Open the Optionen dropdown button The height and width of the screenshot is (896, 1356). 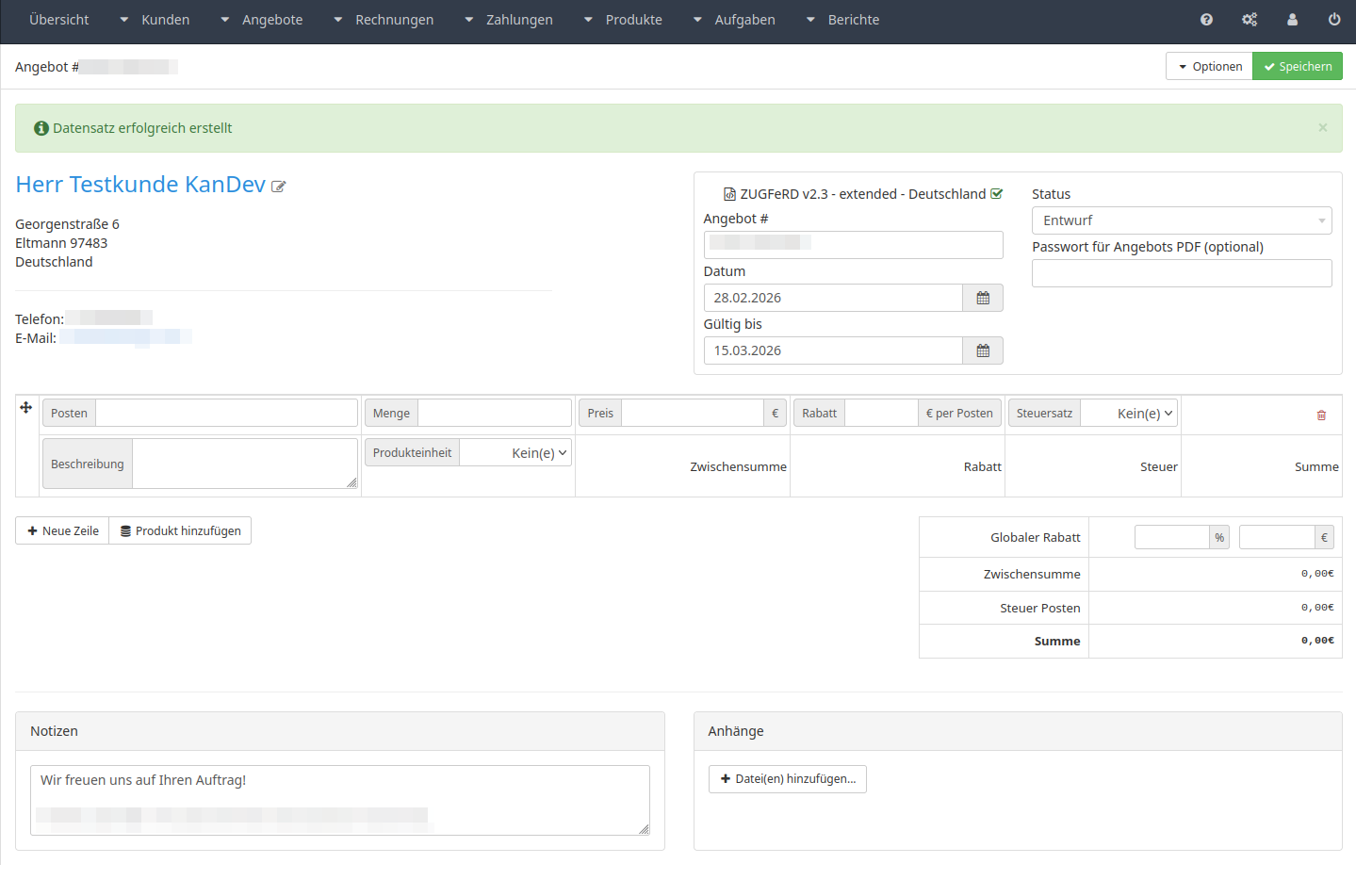pyautogui.click(x=1209, y=67)
